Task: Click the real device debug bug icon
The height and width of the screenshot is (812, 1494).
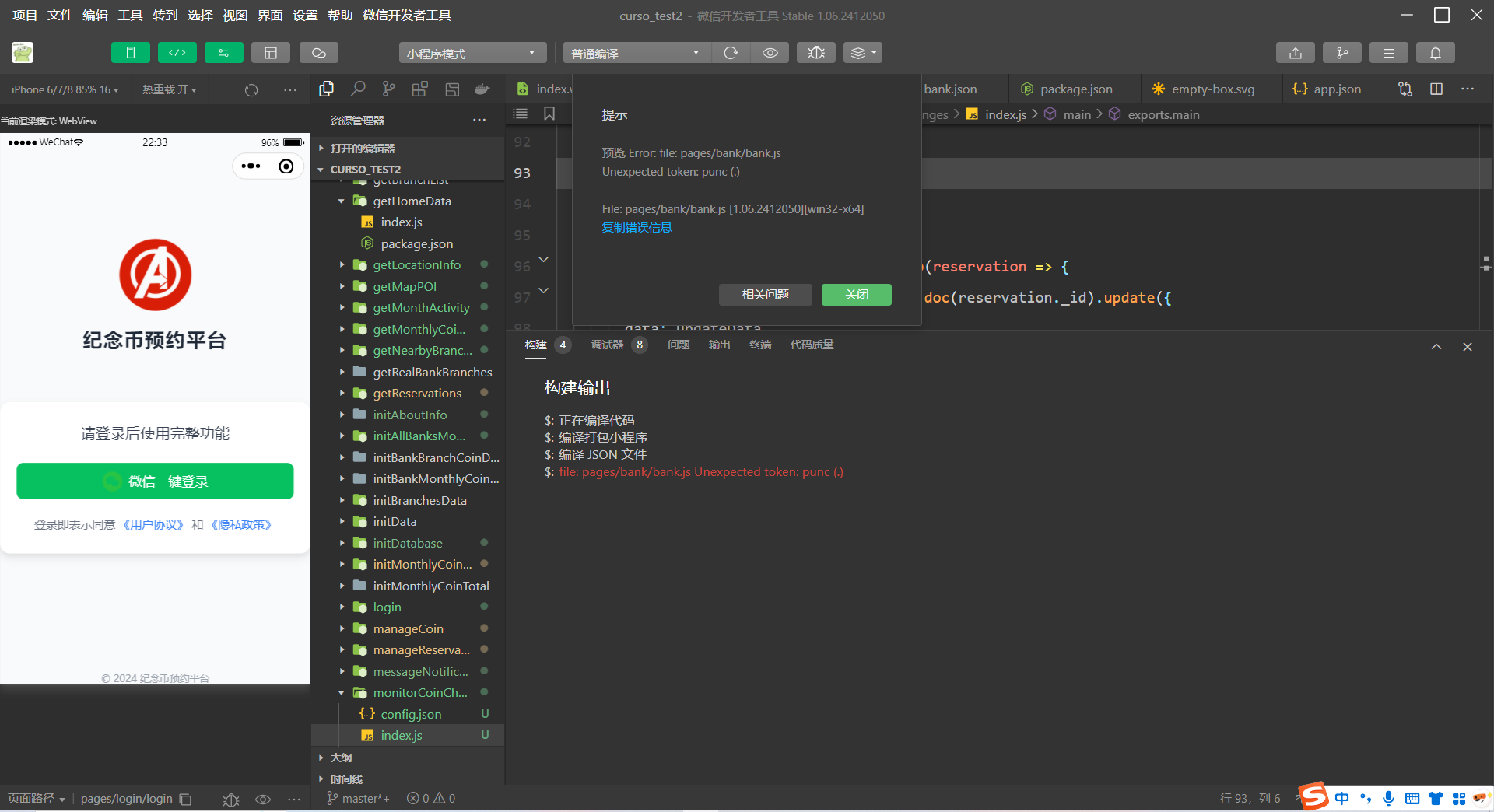Action: coord(816,53)
